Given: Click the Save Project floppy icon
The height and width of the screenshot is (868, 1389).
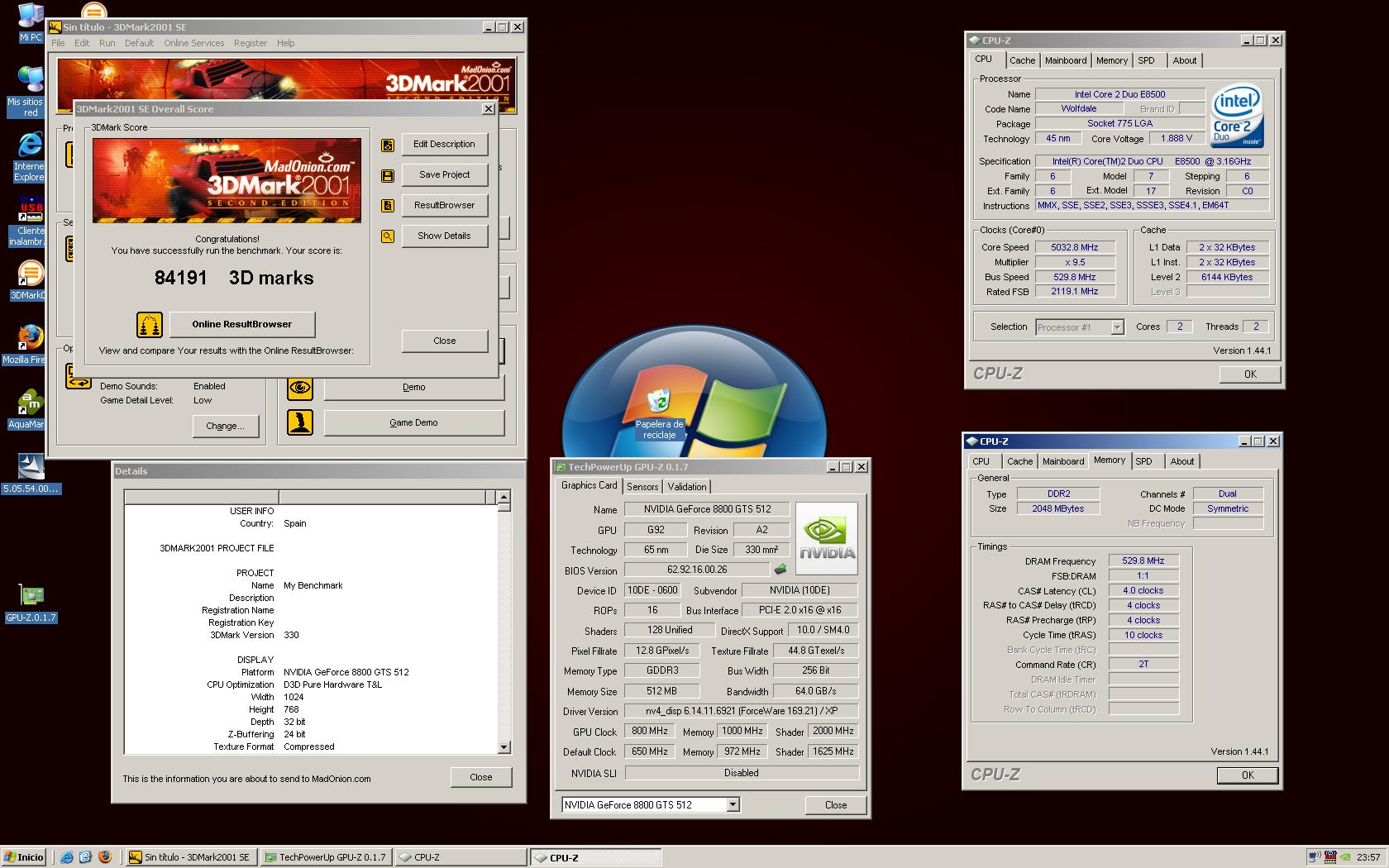Looking at the screenshot, I should [387, 176].
